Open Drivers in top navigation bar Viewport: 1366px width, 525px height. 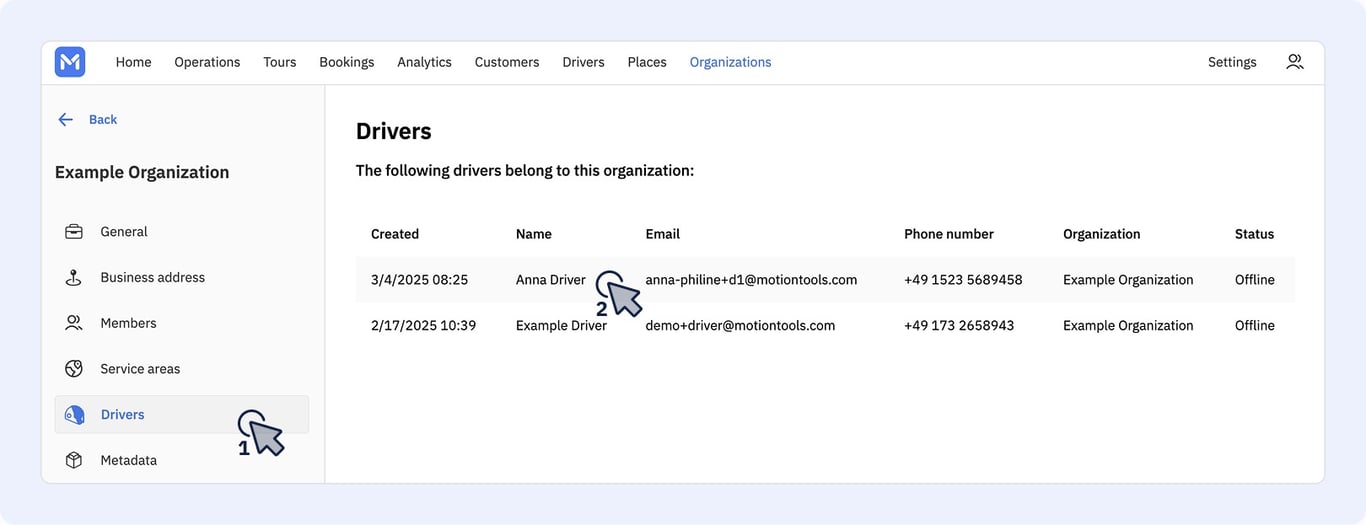click(583, 62)
